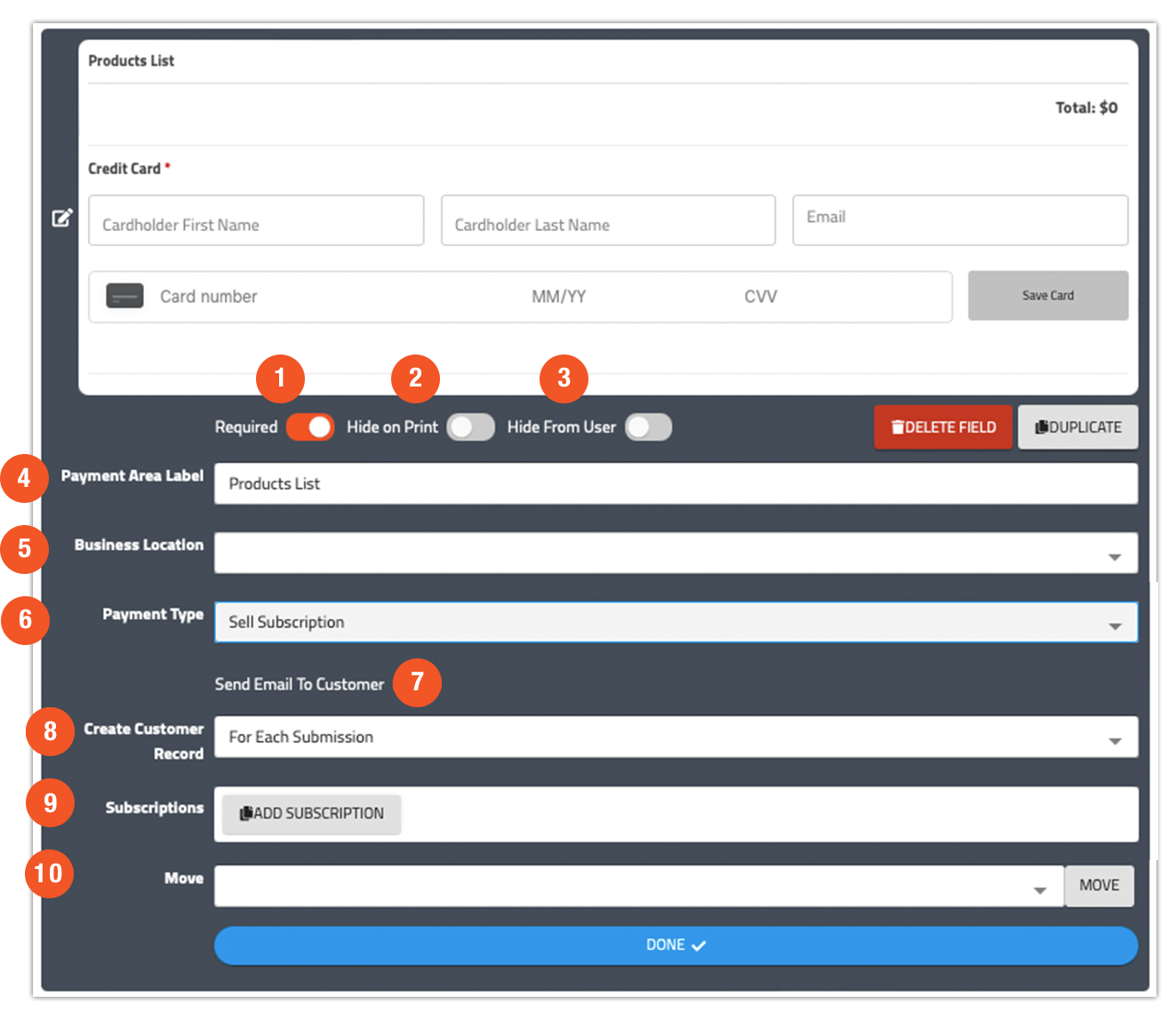Click the Cardholder First Name field

click(256, 220)
